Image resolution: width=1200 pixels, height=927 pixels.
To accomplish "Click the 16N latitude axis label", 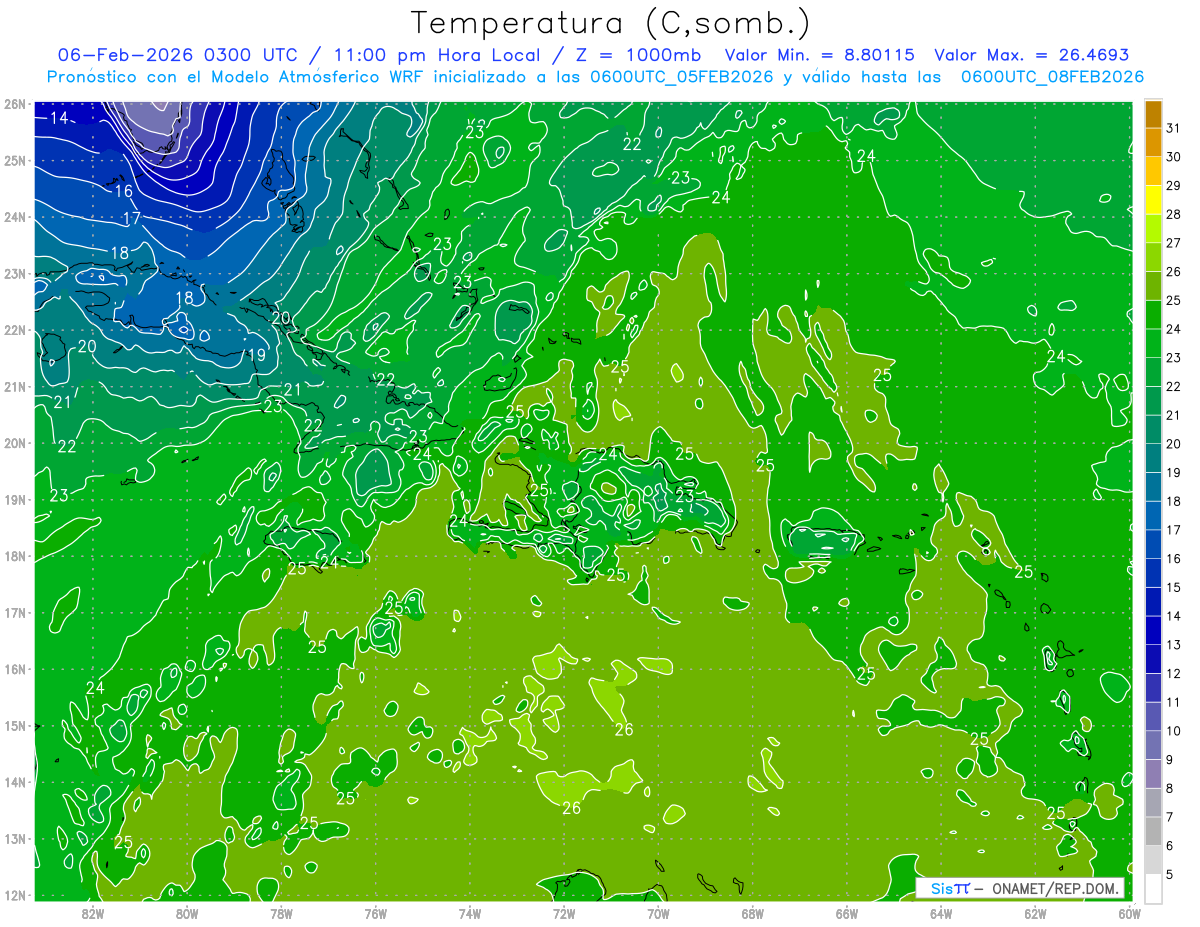I will (14, 669).
